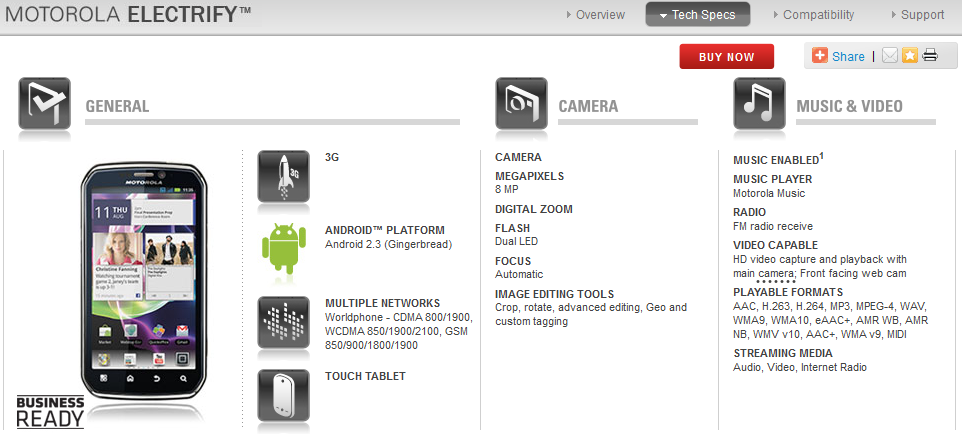
Task: Click the Touch Tablet phone icon
Action: coord(283,396)
